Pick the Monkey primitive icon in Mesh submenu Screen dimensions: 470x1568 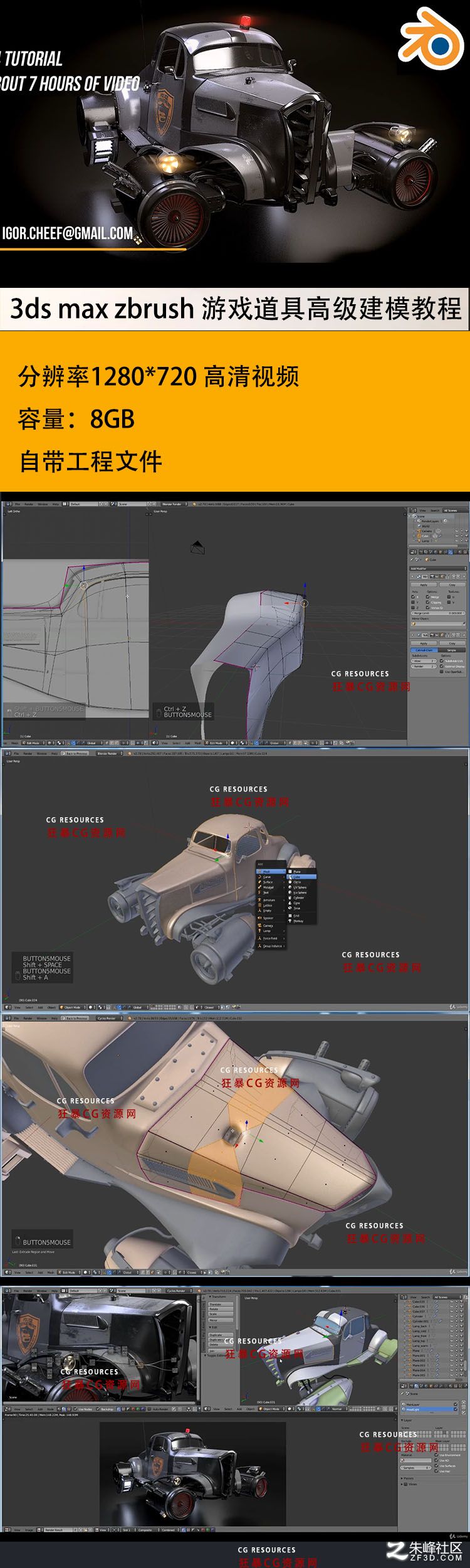coord(290,921)
